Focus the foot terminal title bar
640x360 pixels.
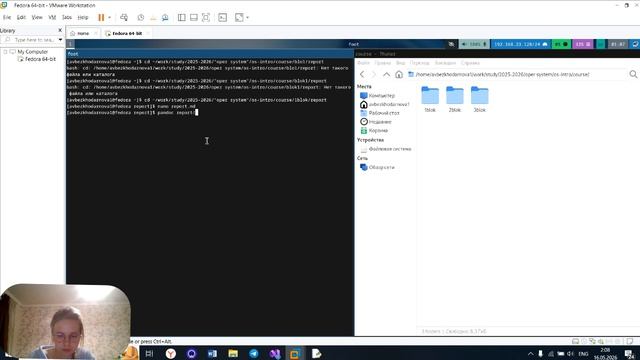(210, 54)
